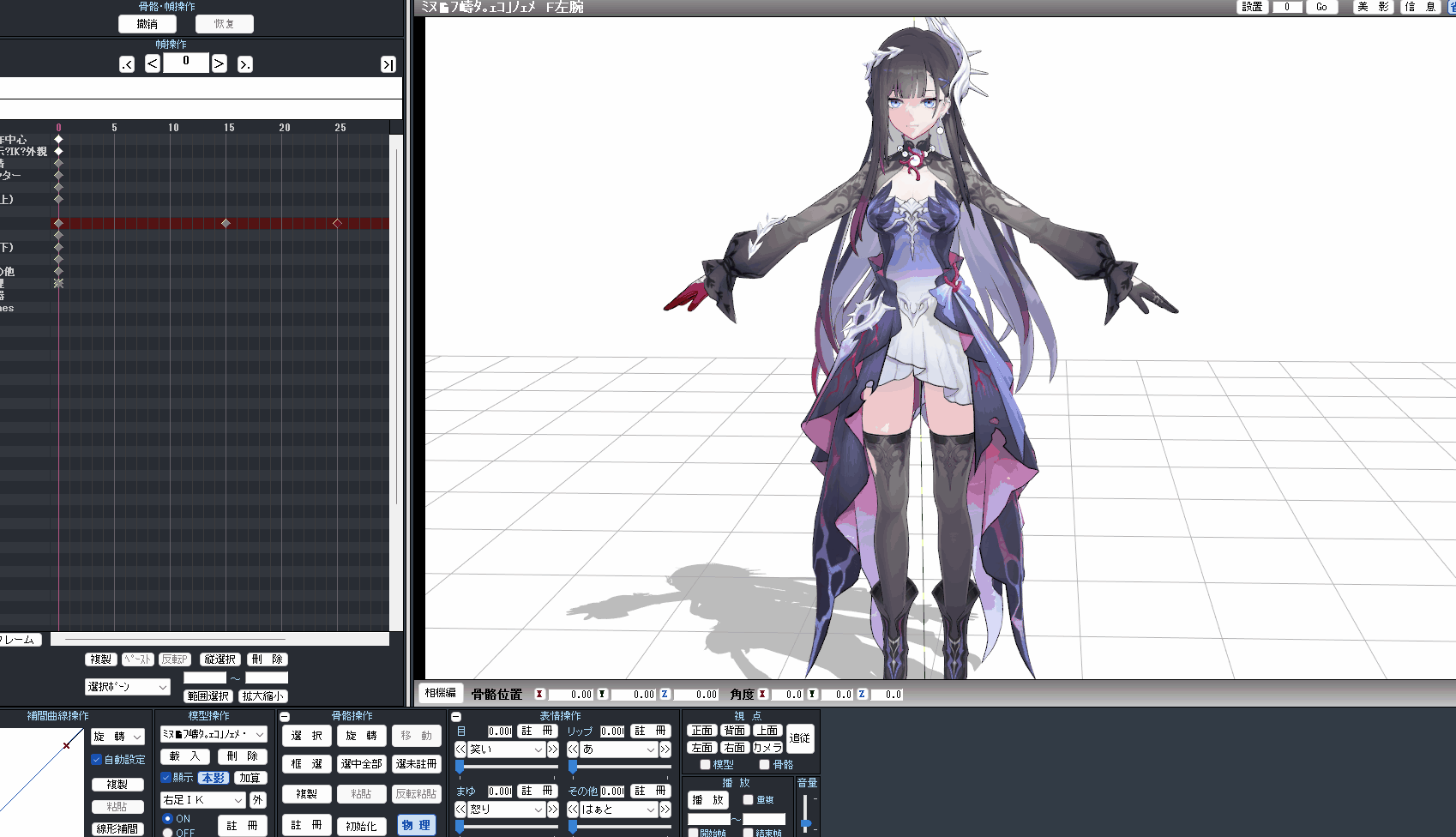The width and height of the screenshot is (1456, 837).
Task: Switch to 相機編 camera tab
Action: coord(441,693)
